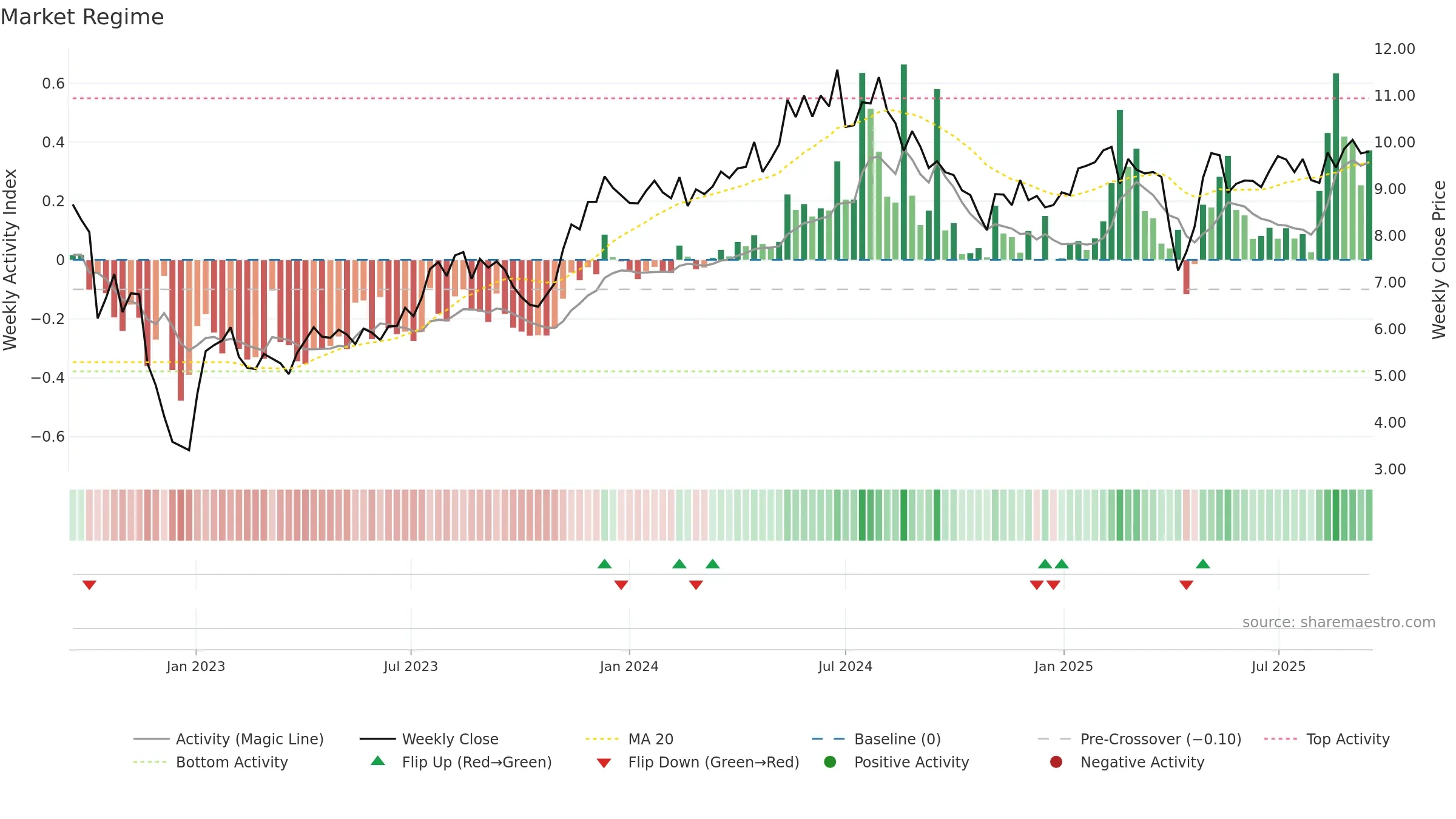The image size is (1456, 819).
Task: Click the green Flip Up triangle icon in legend
Action: pos(378,761)
